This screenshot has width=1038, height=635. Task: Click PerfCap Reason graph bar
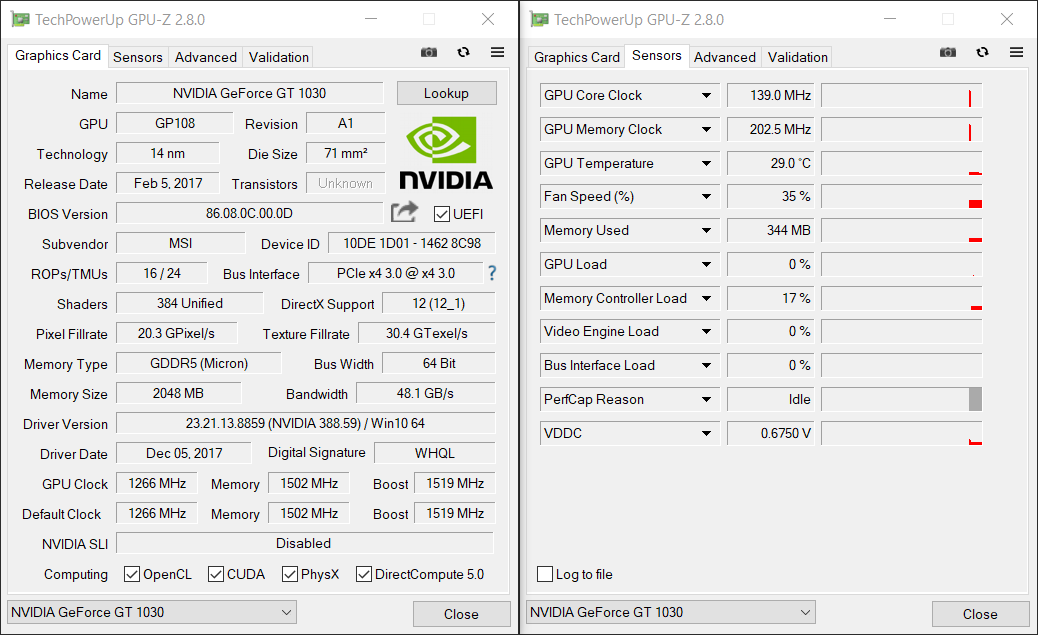pos(902,399)
